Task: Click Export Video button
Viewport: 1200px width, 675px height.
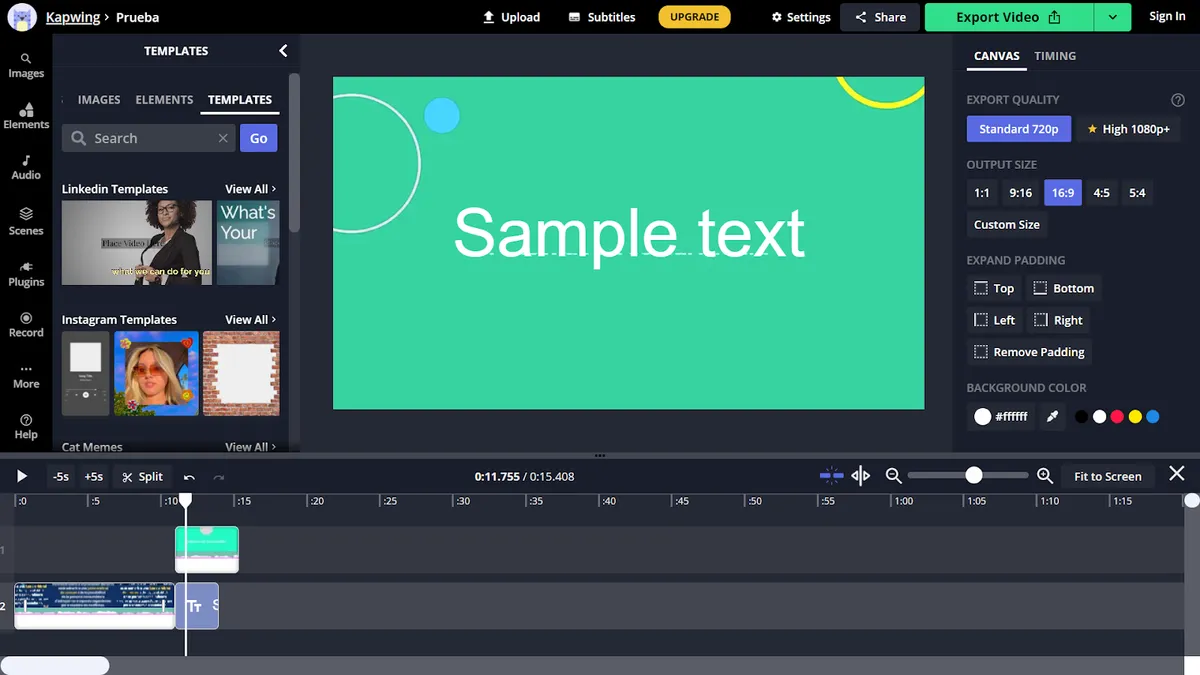Action: click(x=1008, y=17)
